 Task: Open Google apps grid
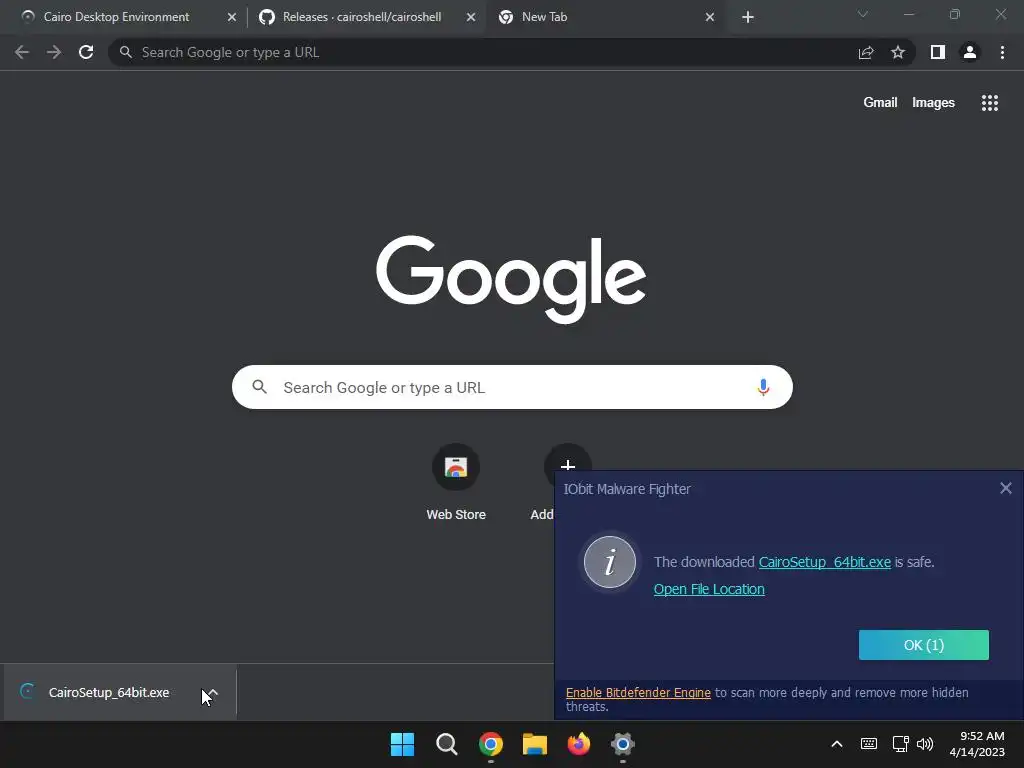pyautogui.click(x=990, y=103)
